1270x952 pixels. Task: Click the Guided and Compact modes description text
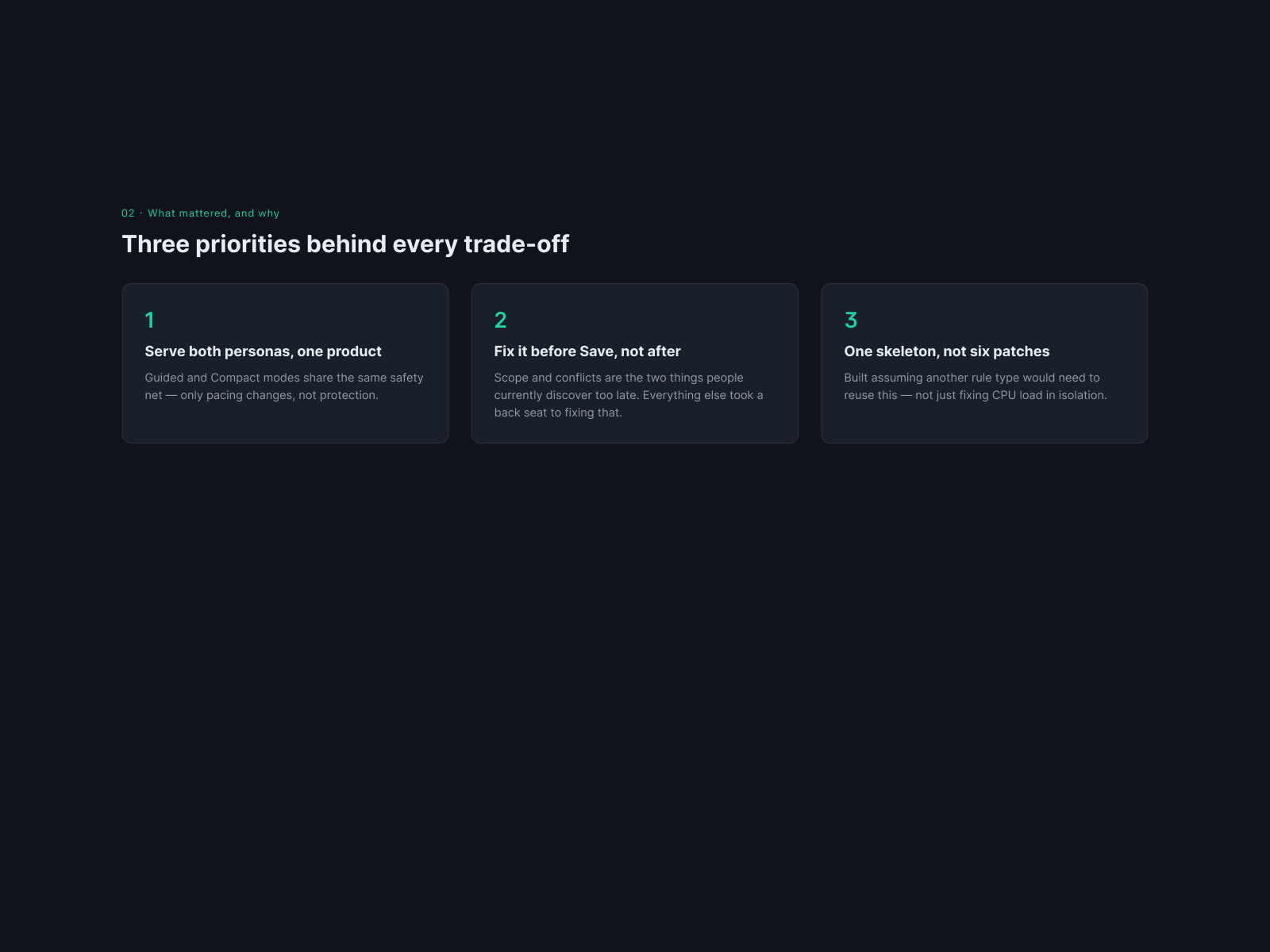(x=284, y=386)
